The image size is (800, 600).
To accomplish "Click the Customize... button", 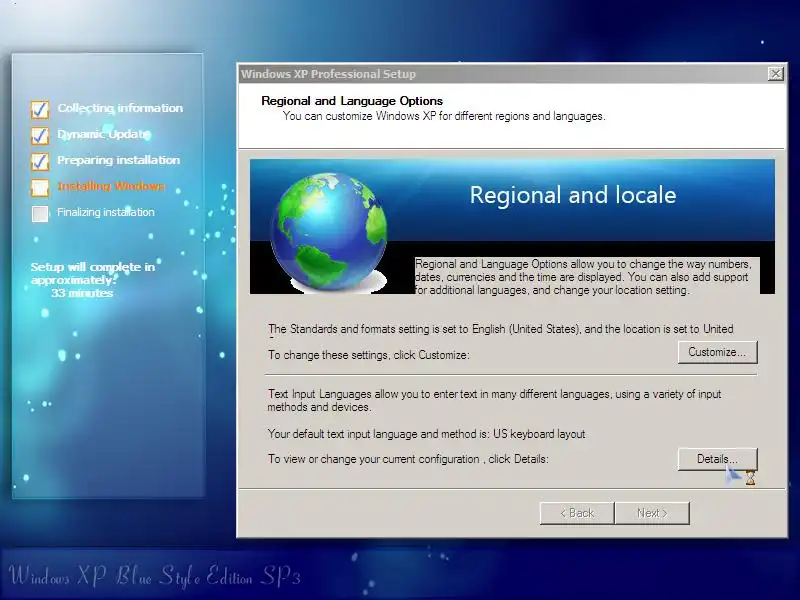I will (x=717, y=352).
